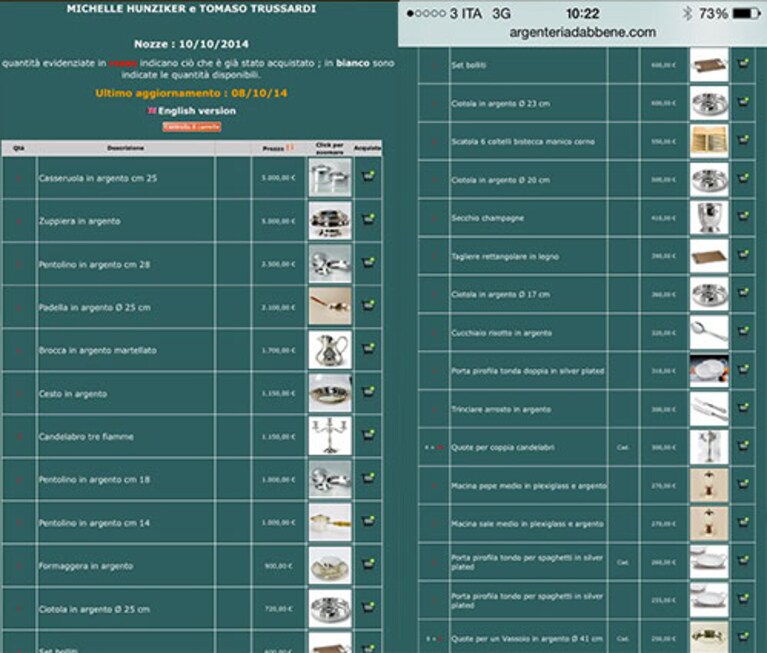767x653 pixels.
Task: Enlarge the Formaggera in argento thumbnail
Action: [330, 565]
